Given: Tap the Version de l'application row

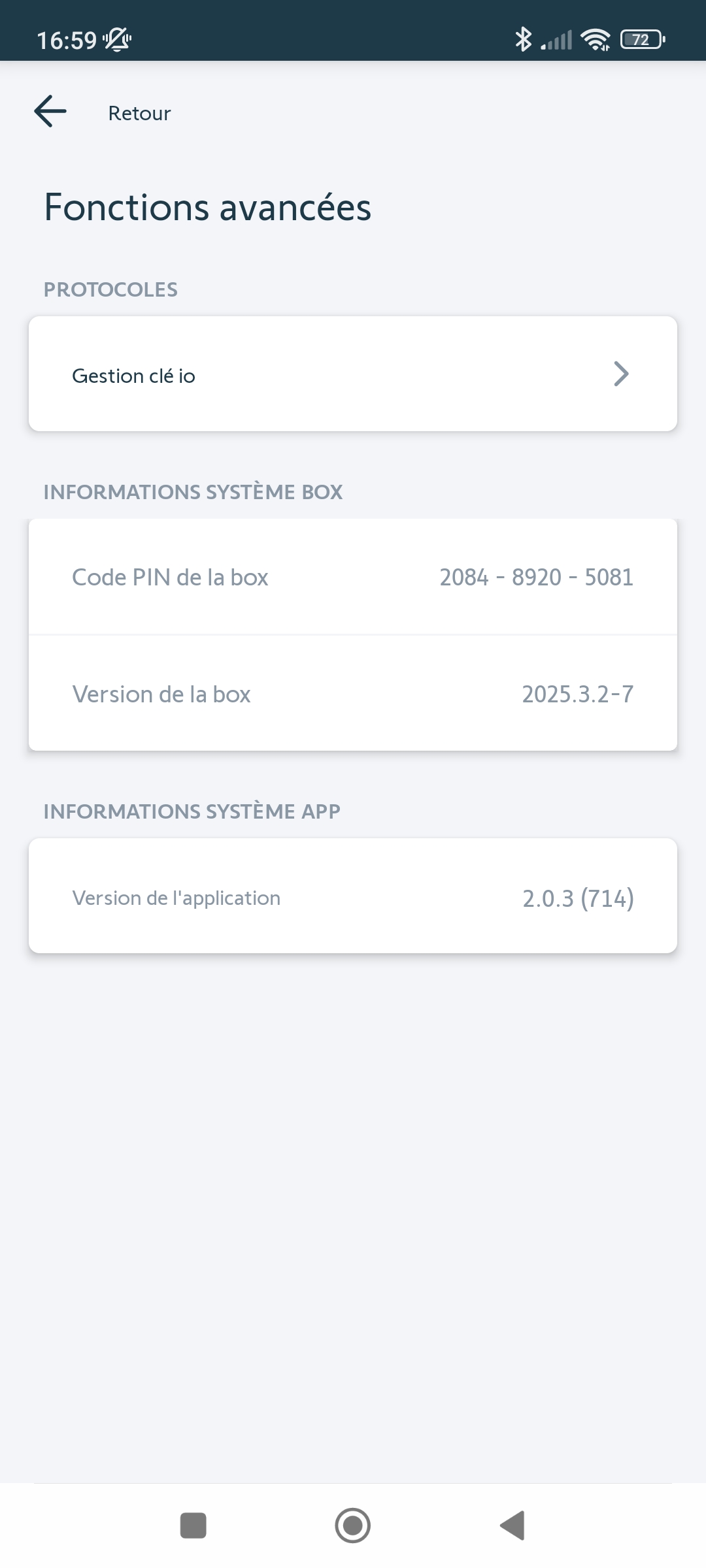Looking at the screenshot, I should tap(353, 896).
